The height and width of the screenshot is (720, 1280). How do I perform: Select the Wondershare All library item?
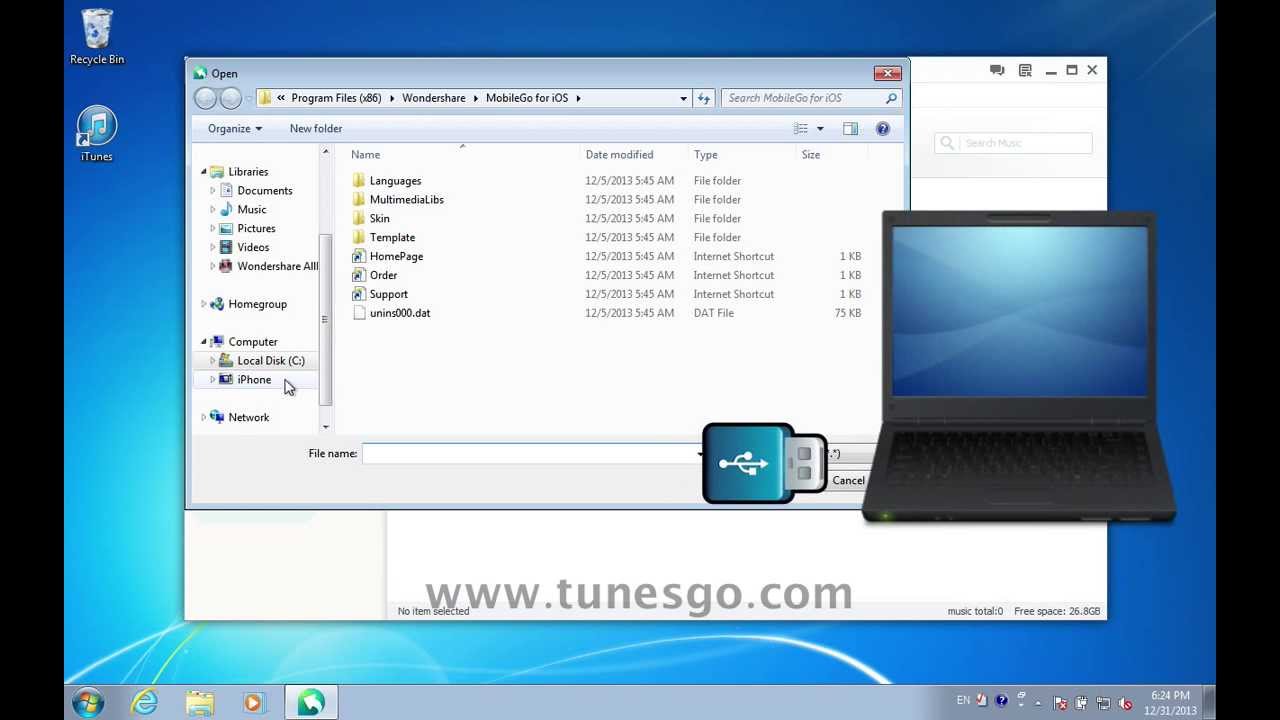(x=277, y=267)
